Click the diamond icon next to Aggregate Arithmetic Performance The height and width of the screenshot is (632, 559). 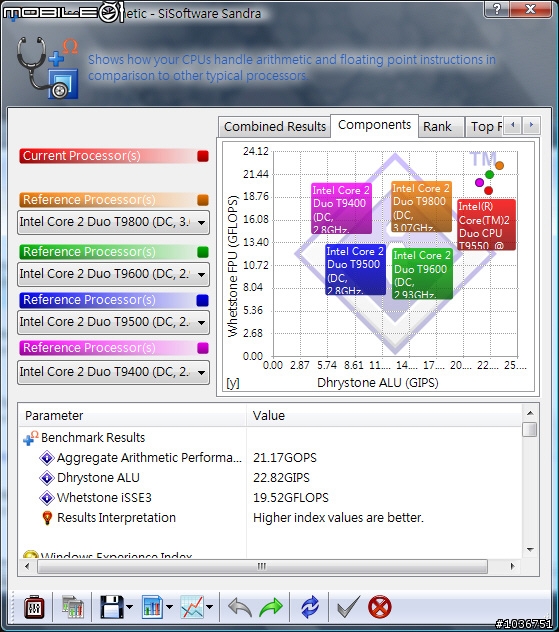click(x=47, y=458)
